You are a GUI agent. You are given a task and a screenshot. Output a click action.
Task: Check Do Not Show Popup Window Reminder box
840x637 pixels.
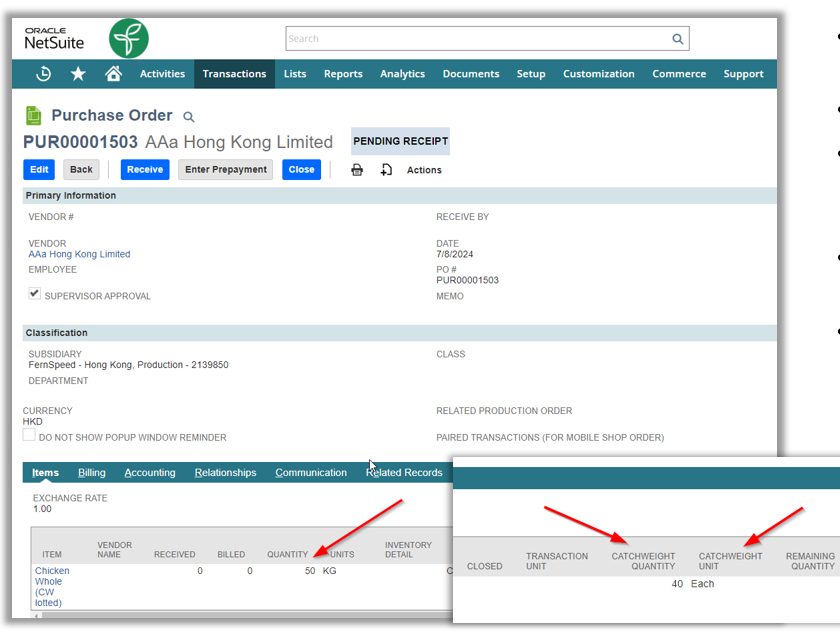pos(29,434)
